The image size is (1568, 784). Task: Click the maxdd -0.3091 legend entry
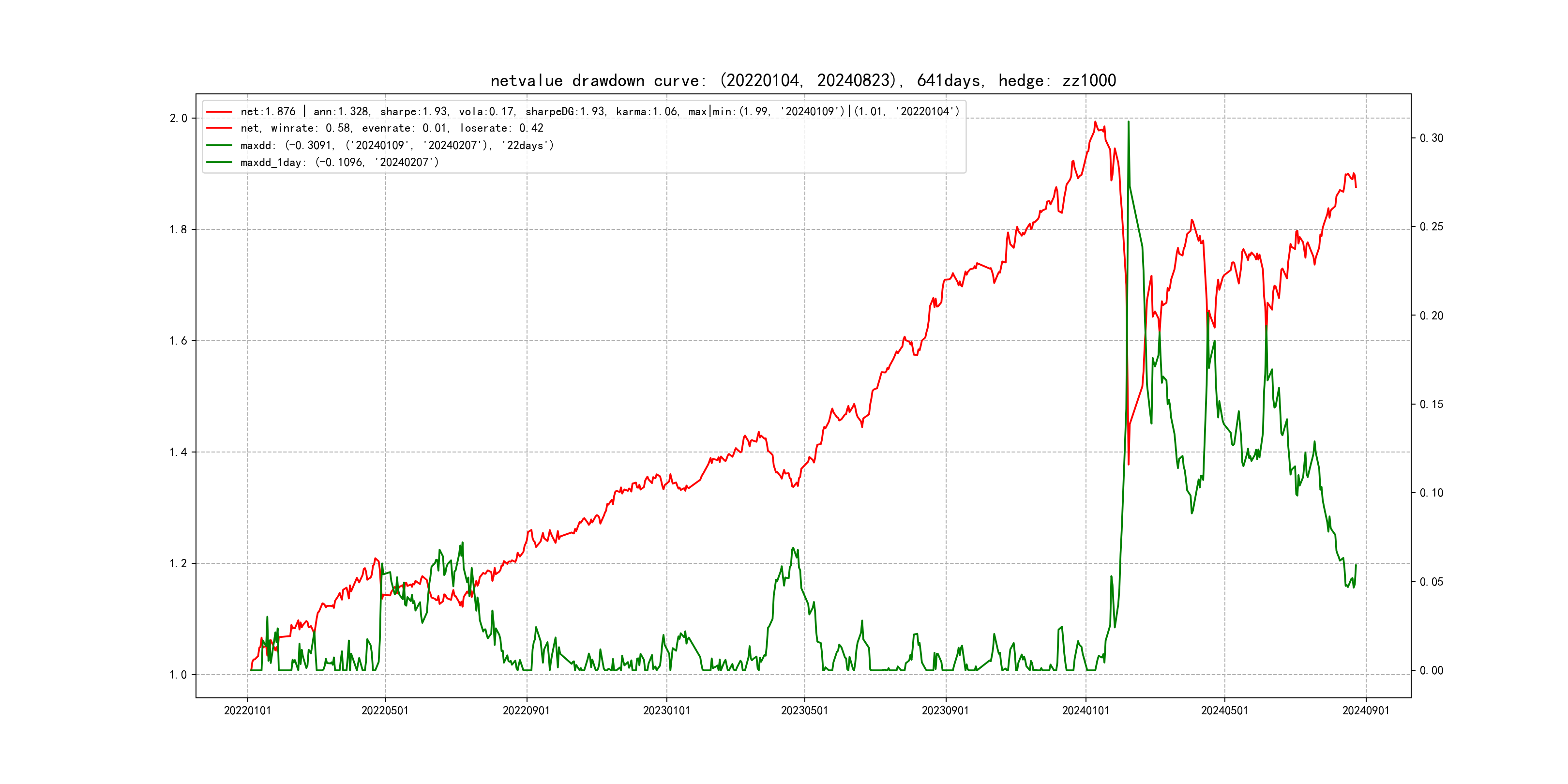click(x=397, y=146)
